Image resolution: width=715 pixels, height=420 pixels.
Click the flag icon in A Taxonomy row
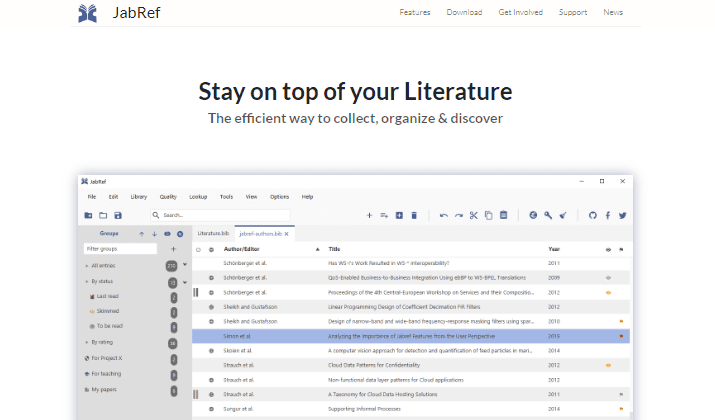(x=621, y=394)
